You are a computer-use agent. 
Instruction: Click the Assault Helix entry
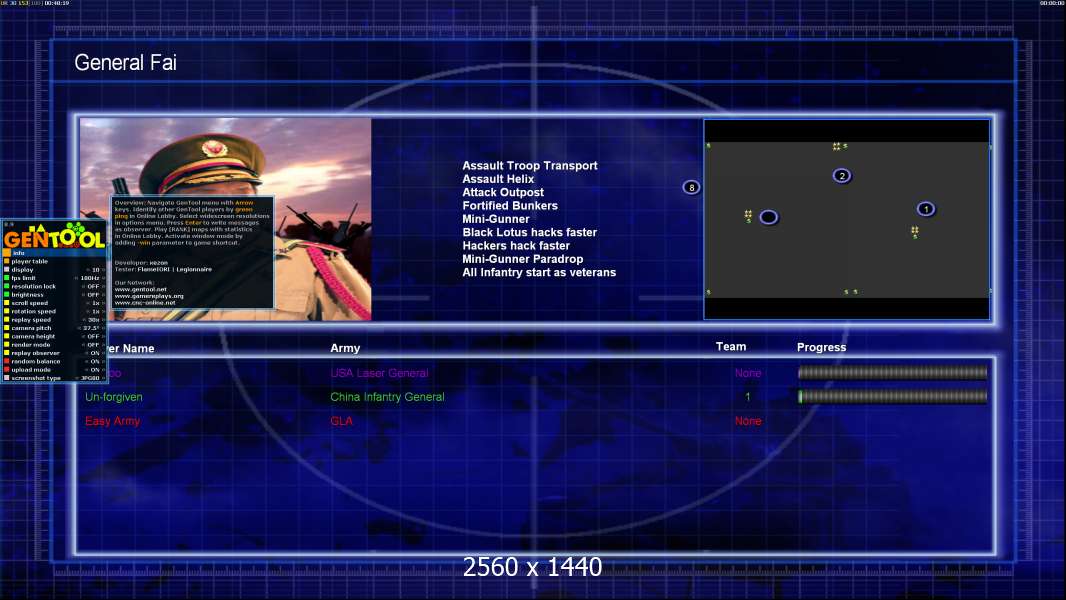tap(498, 179)
